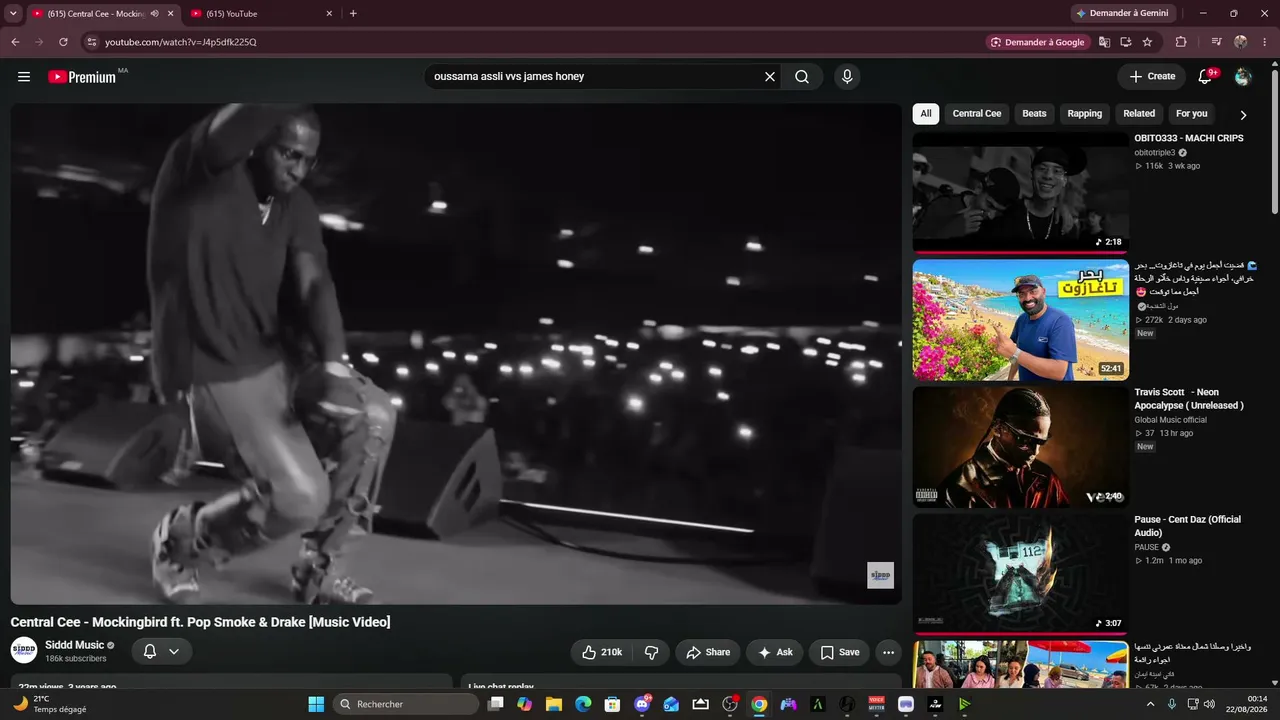Open File Explorer from the taskbar
The width and height of the screenshot is (1280, 720).
point(554,704)
